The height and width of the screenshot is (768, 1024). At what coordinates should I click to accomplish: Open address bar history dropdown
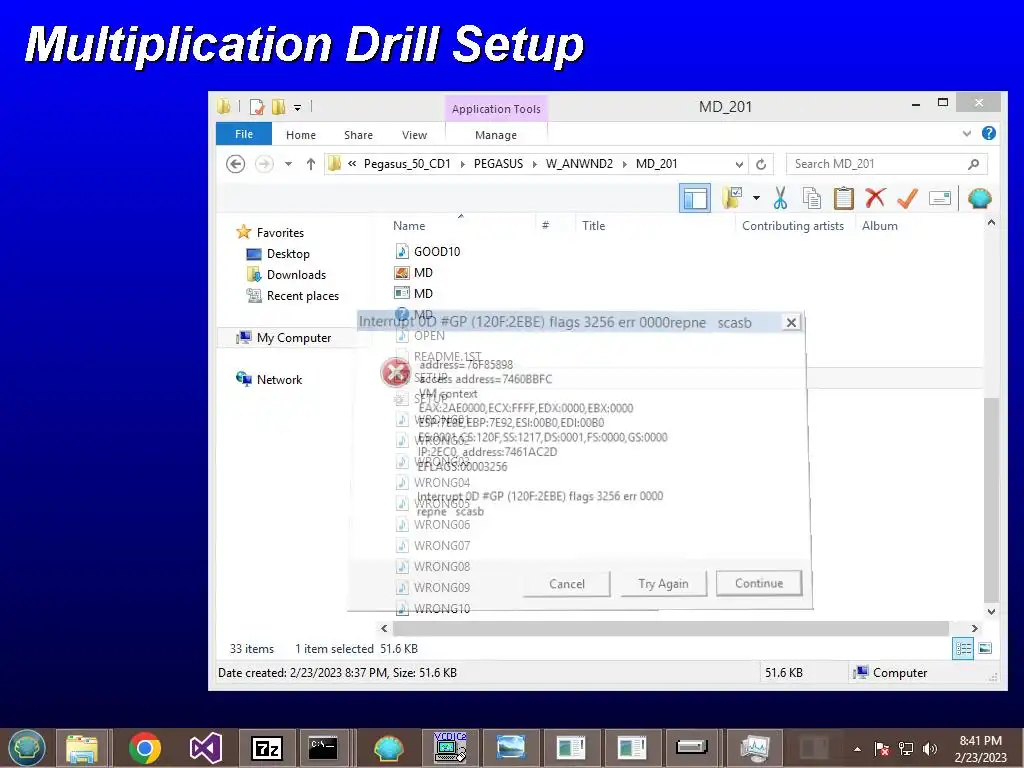coord(739,164)
